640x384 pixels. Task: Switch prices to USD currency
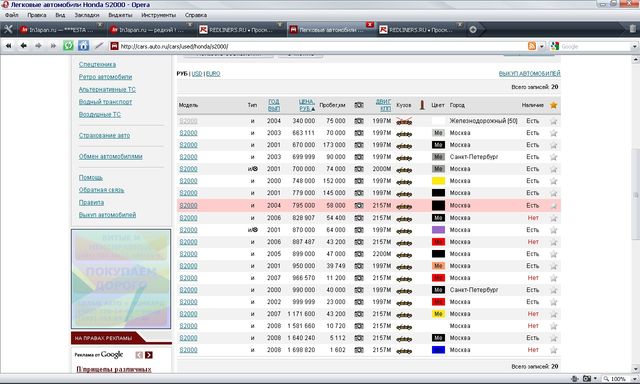point(197,74)
